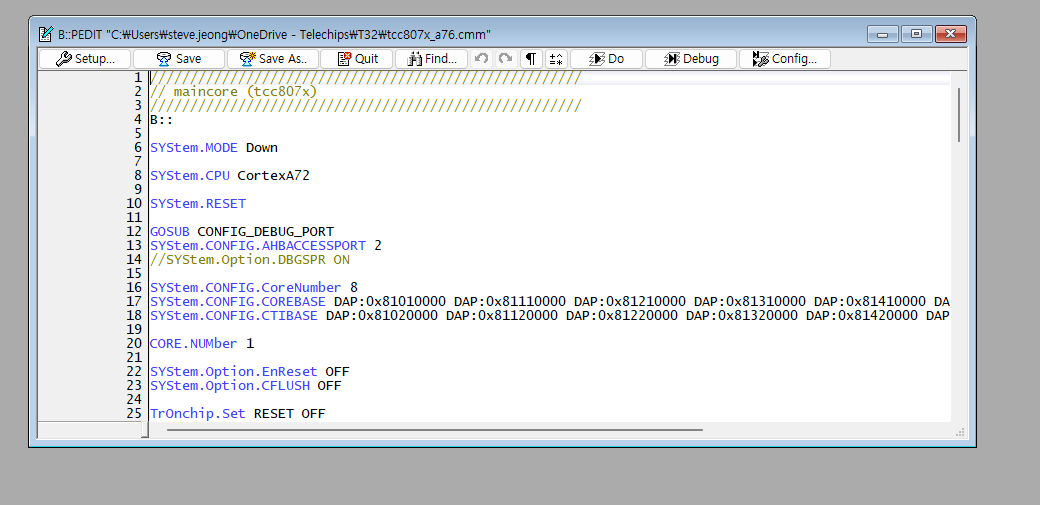Image resolution: width=1040 pixels, height=505 pixels.
Task: Open the Setup dialog from the toolbar
Action: click(x=84, y=59)
